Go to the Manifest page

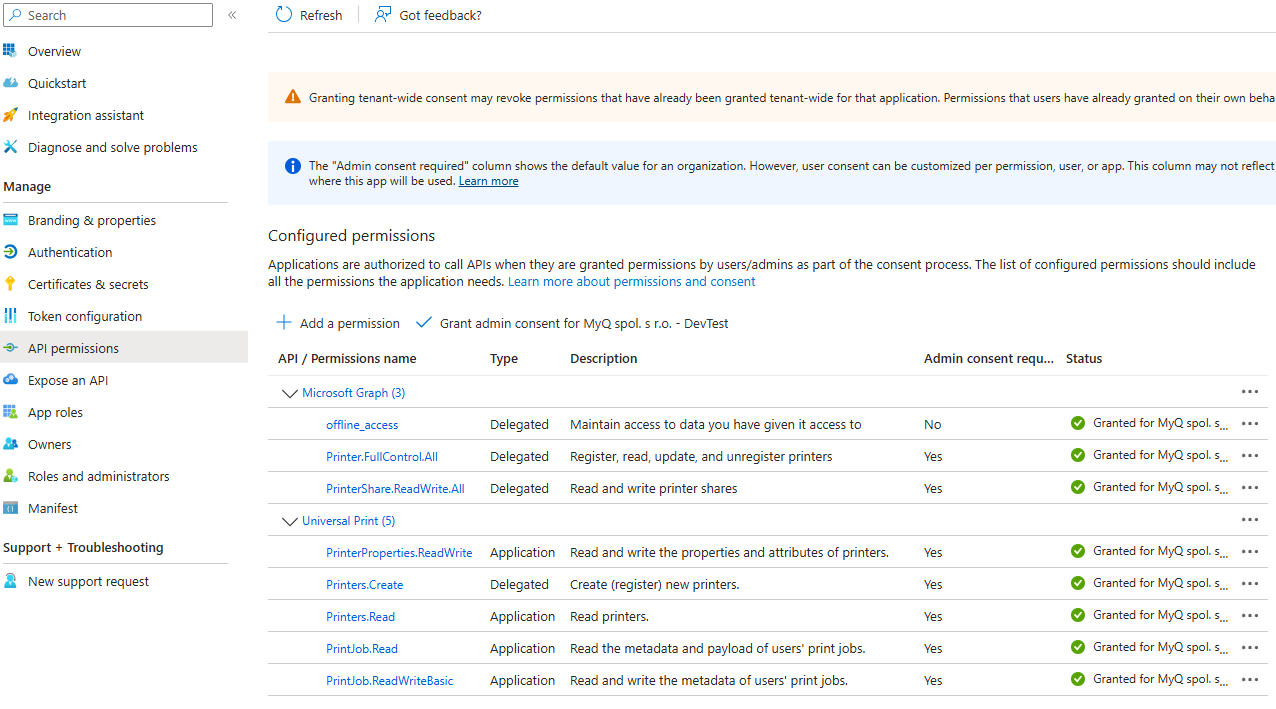pos(53,508)
